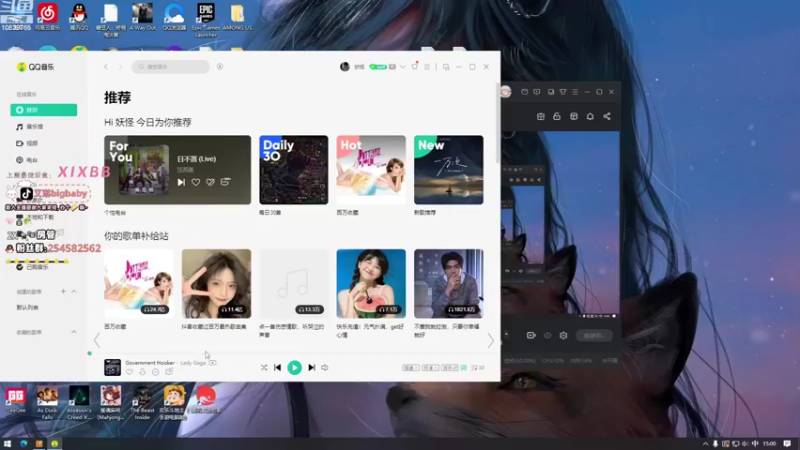Click the QQ Music page scrollbar

[x=498, y=123]
